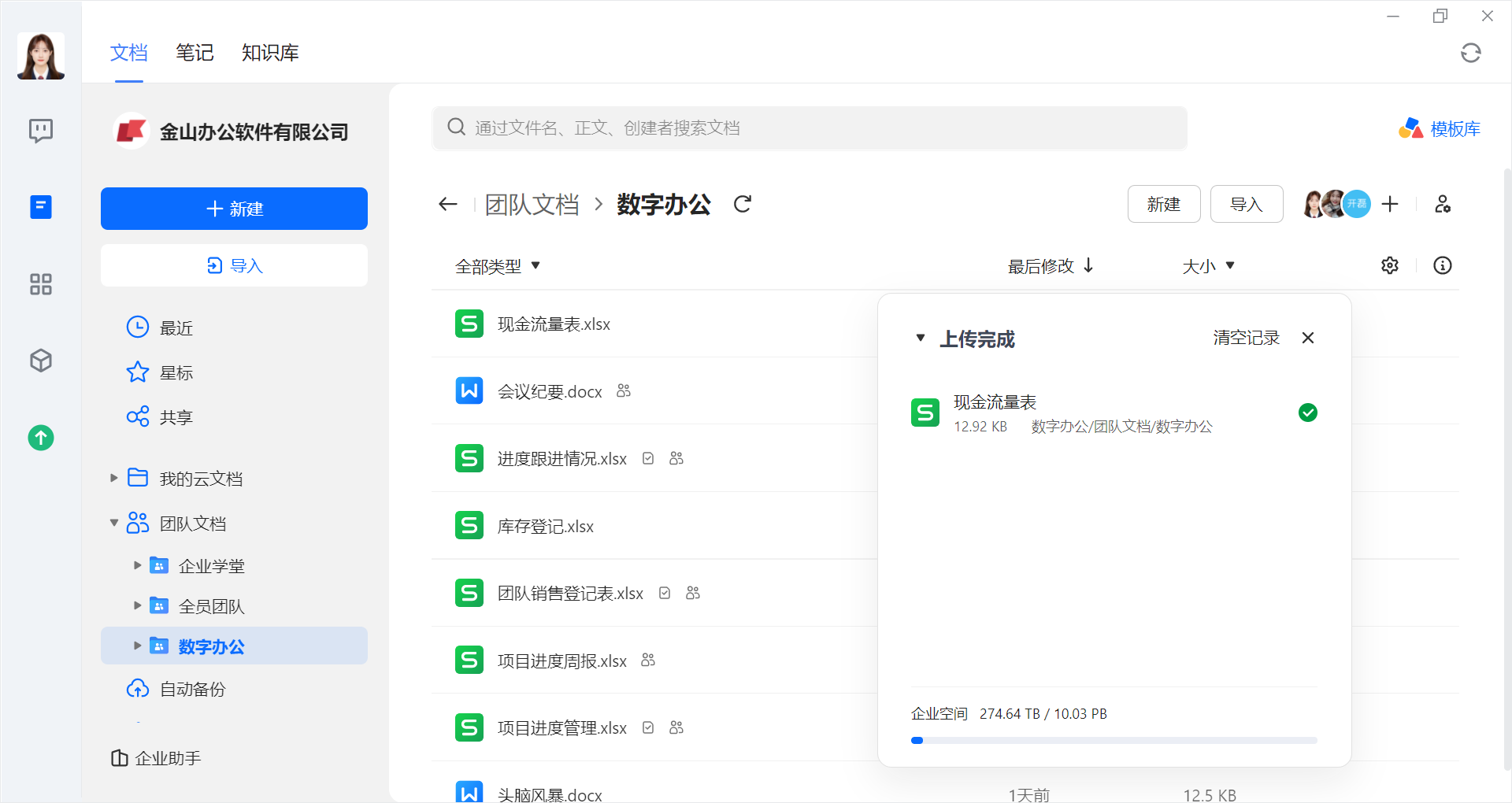
Task: Show folder info with the info icon
Action: click(x=1443, y=265)
